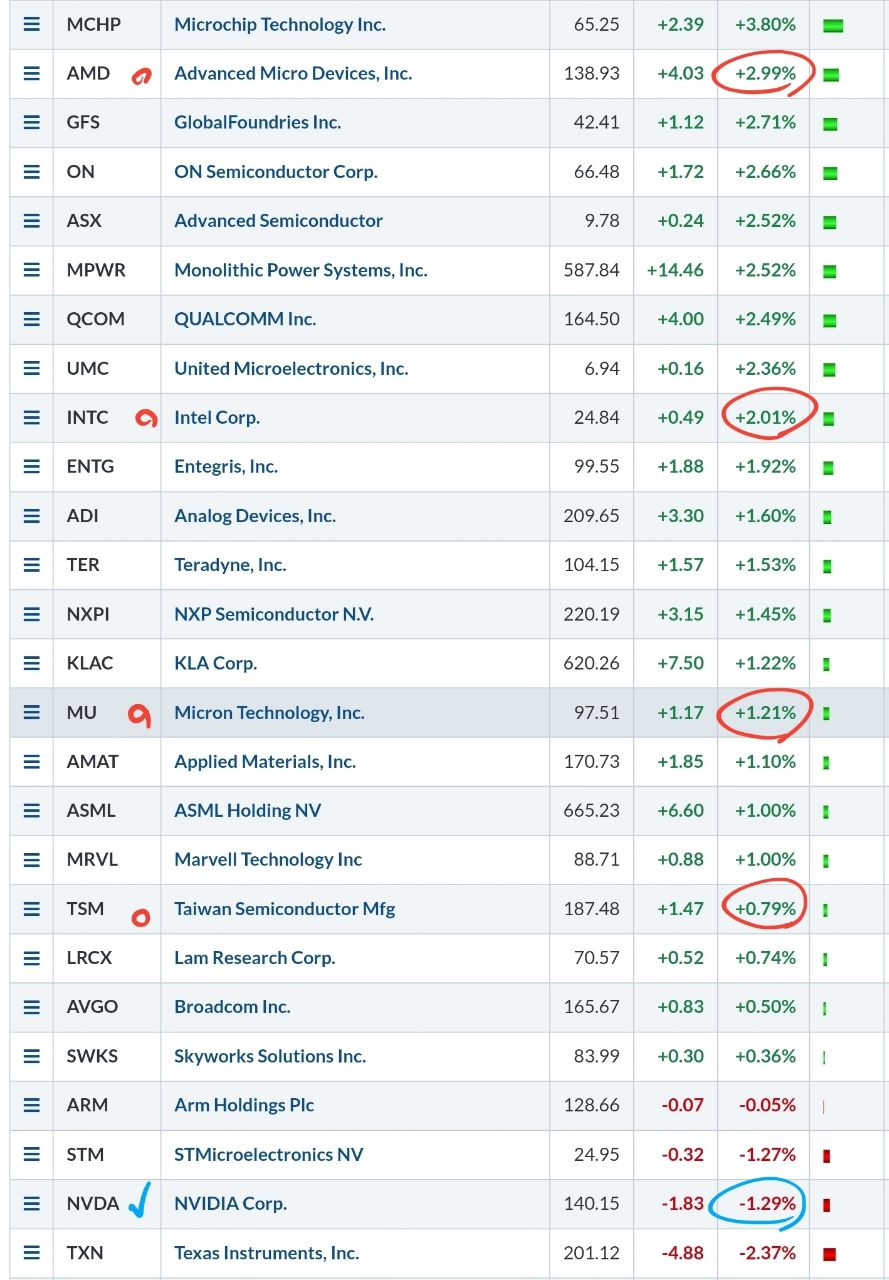Open the row menu icon for KLAC
889x1280 pixels.
click(32, 663)
